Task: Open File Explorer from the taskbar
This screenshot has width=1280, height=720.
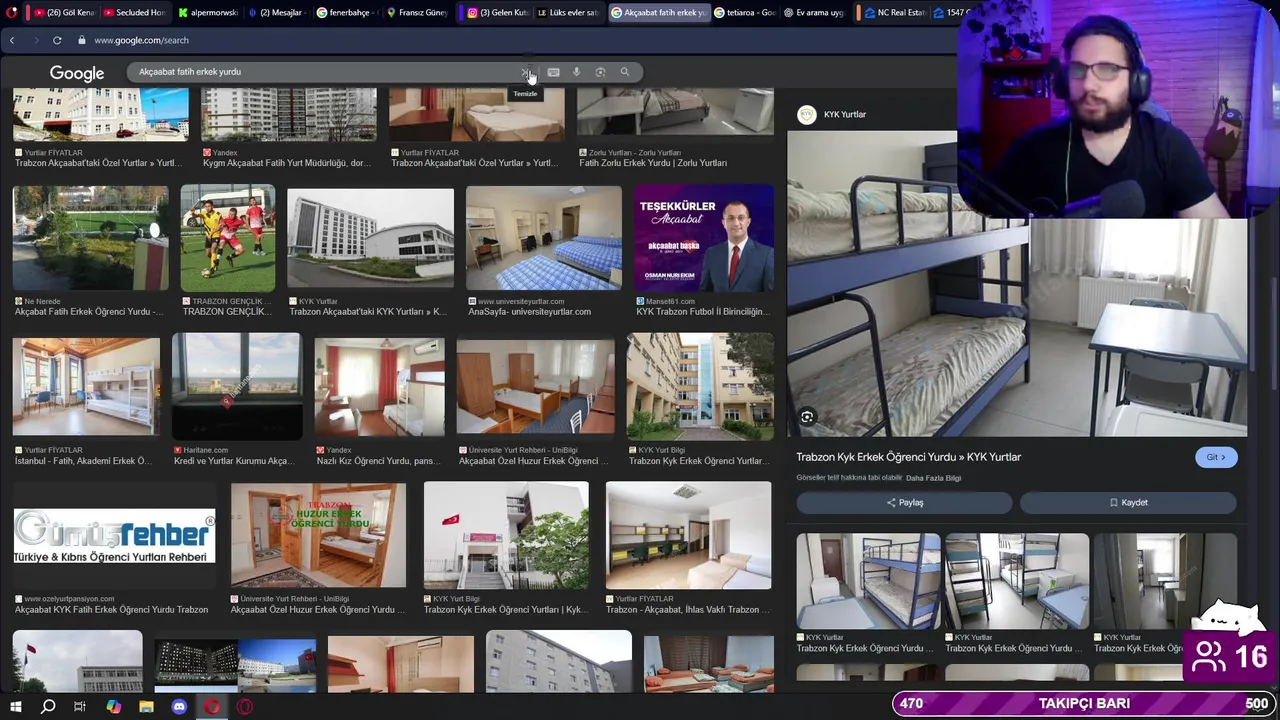Action: [x=146, y=706]
